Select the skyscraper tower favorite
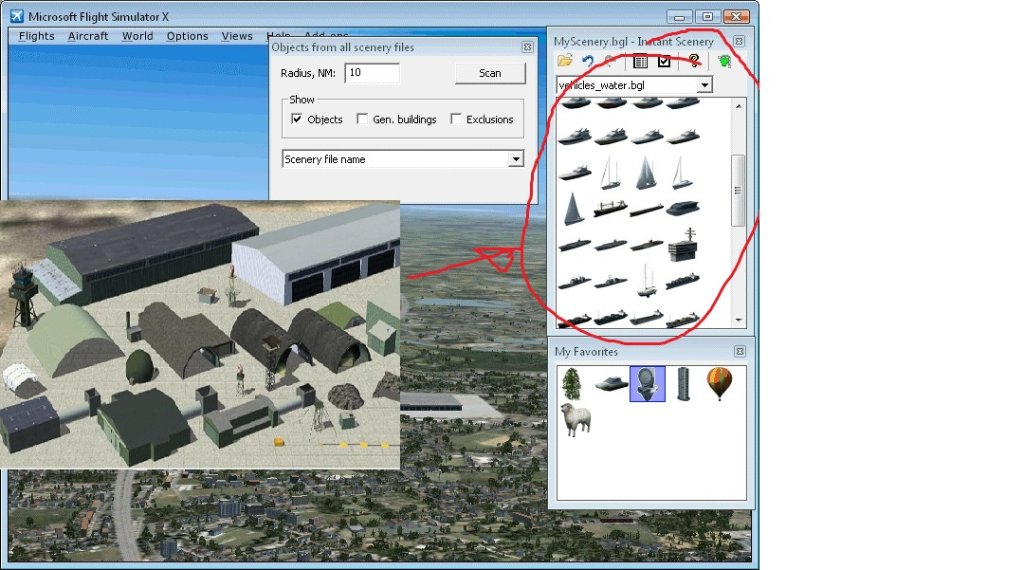1024x570 pixels. [x=683, y=383]
